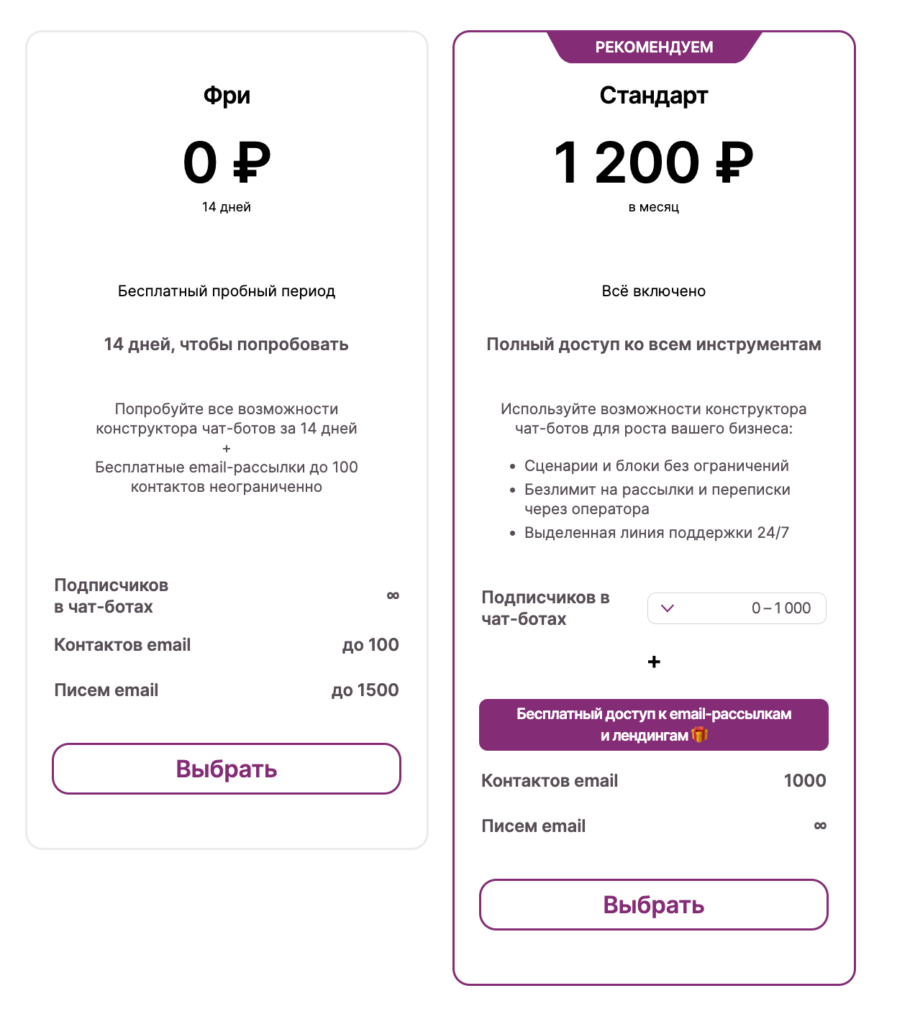Click Выбрать button in the Стандарт plan
Screen dimensions: 915x1024
(653, 905)
